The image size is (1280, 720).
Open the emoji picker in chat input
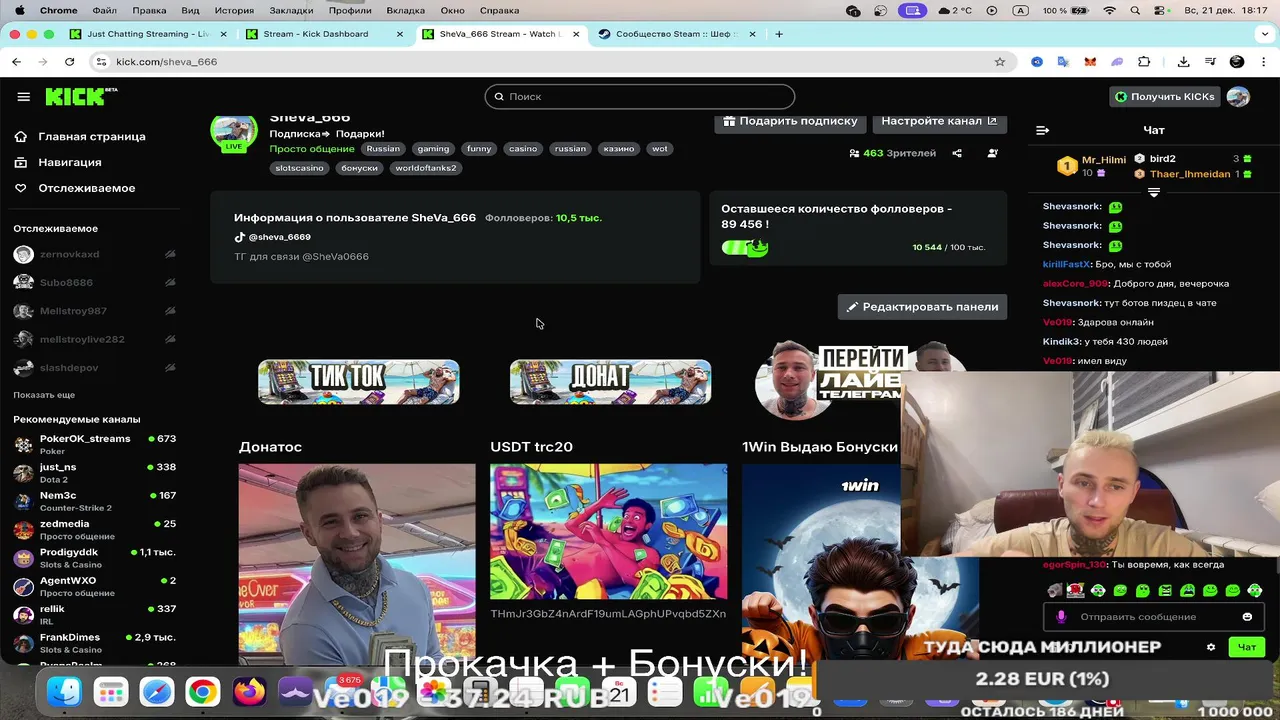tap(1247, 617)
